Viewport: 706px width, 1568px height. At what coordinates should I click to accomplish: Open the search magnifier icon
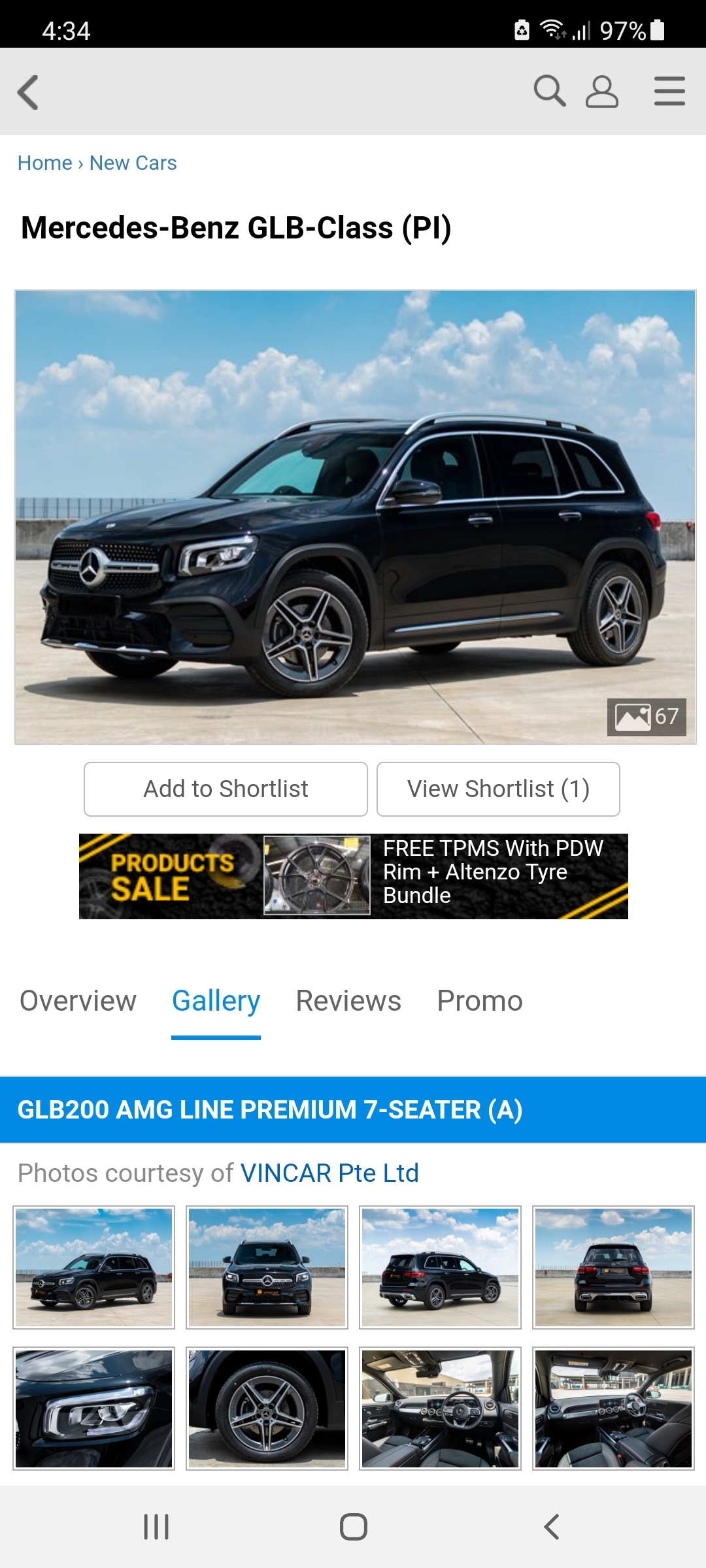(x=549, y=91)
